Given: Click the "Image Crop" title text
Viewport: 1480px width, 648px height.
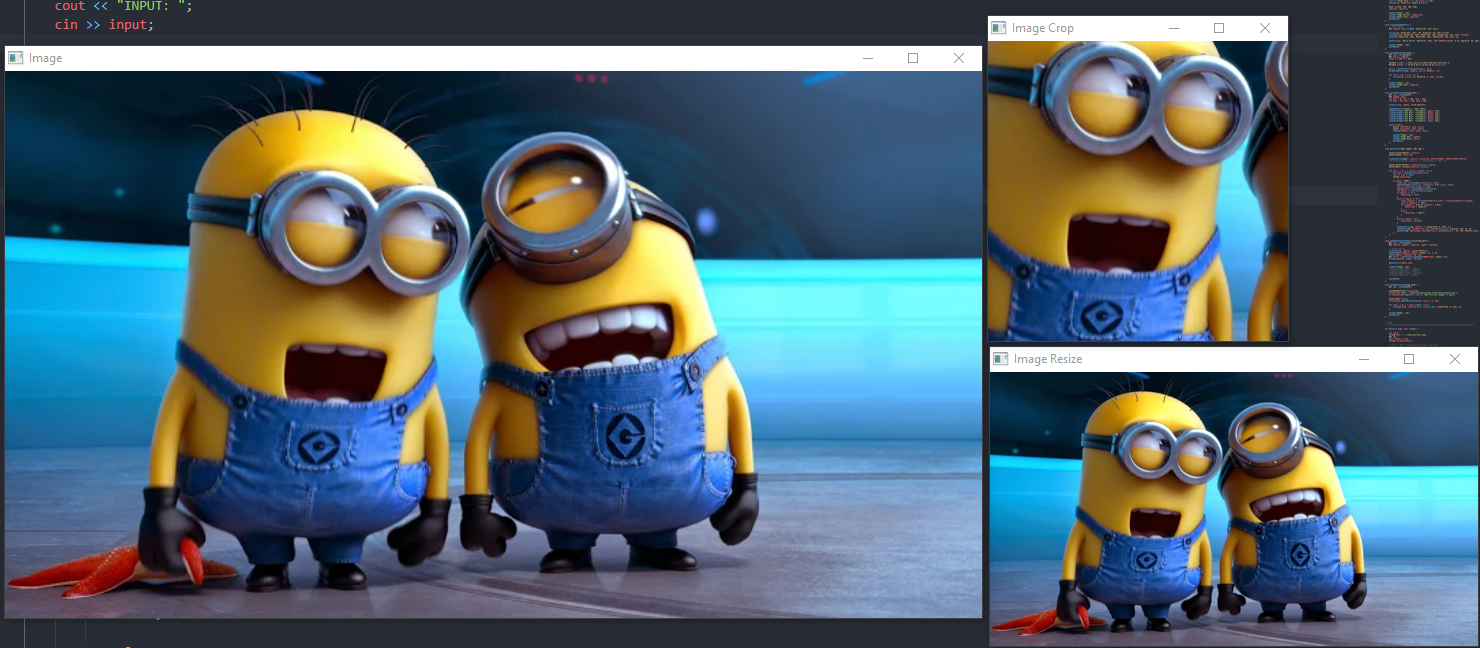Looking at the screenshot, I should coord(1043,28).
